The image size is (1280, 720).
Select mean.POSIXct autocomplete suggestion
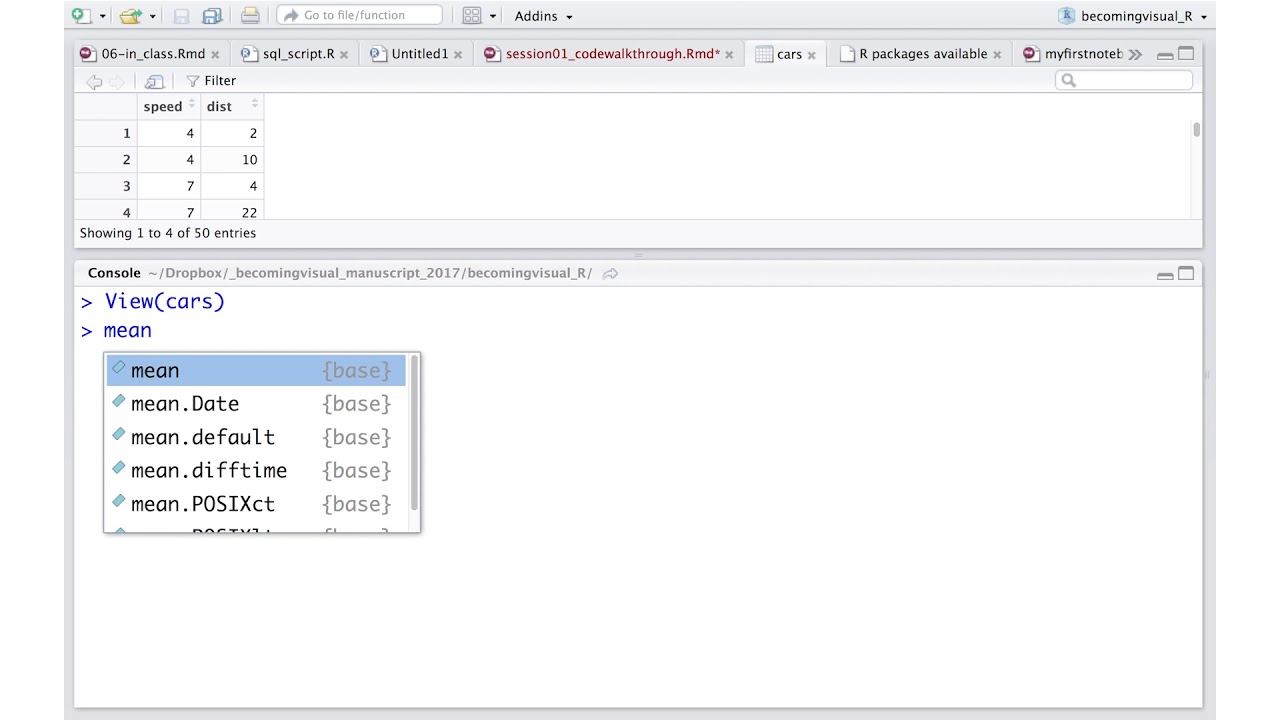coord(256,504)
